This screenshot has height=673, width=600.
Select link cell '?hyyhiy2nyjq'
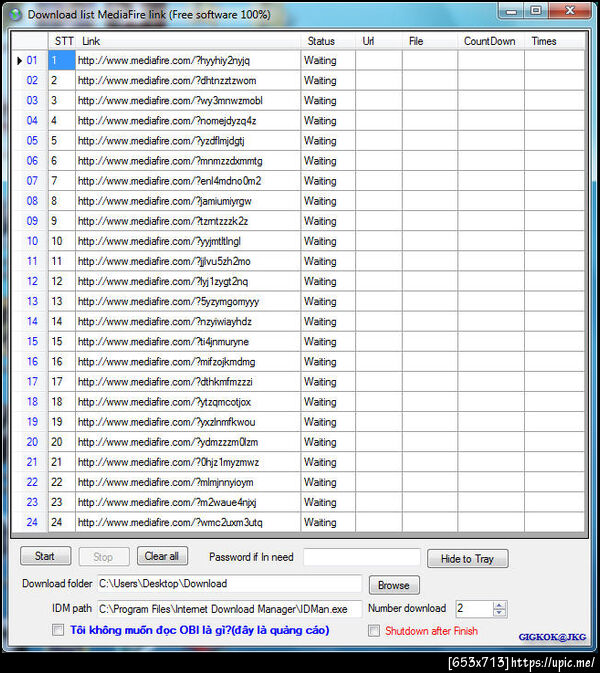[188, 61]
